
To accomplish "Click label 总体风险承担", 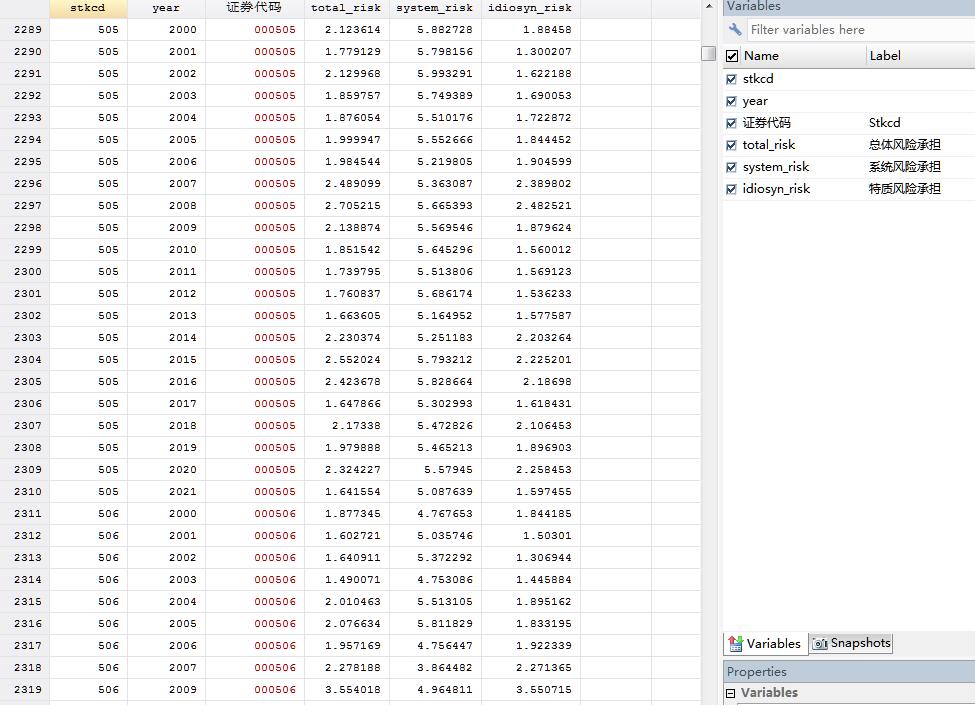I will 905,145.
